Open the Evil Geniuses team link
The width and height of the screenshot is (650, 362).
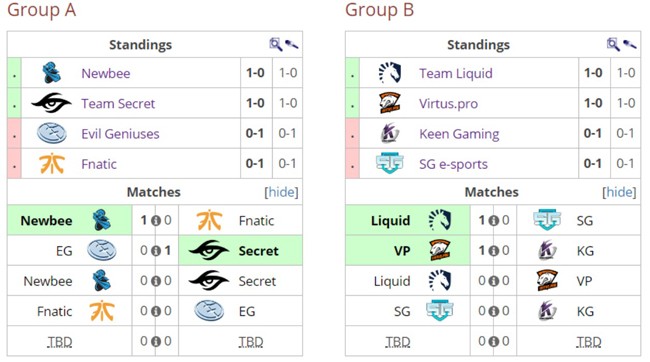120,134
